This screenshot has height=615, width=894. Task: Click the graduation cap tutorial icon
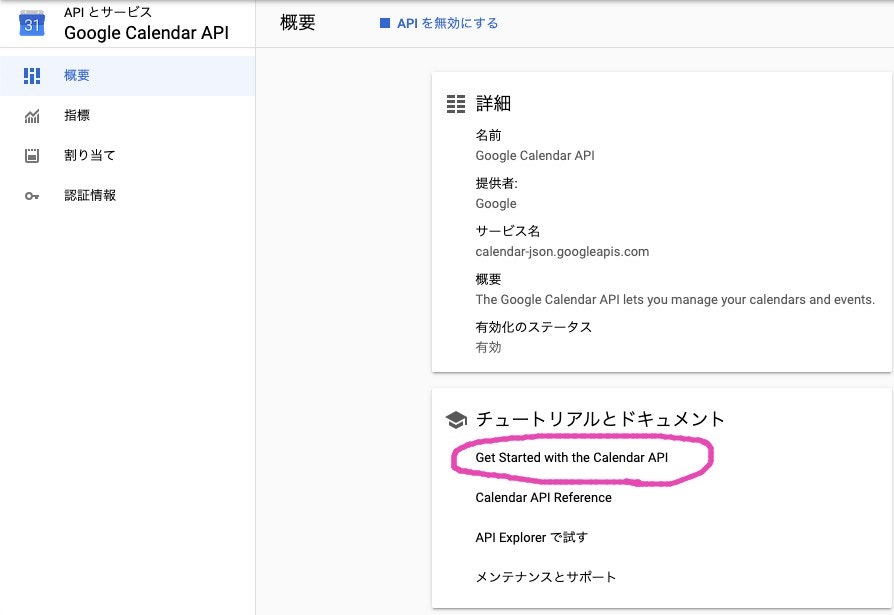456,420
